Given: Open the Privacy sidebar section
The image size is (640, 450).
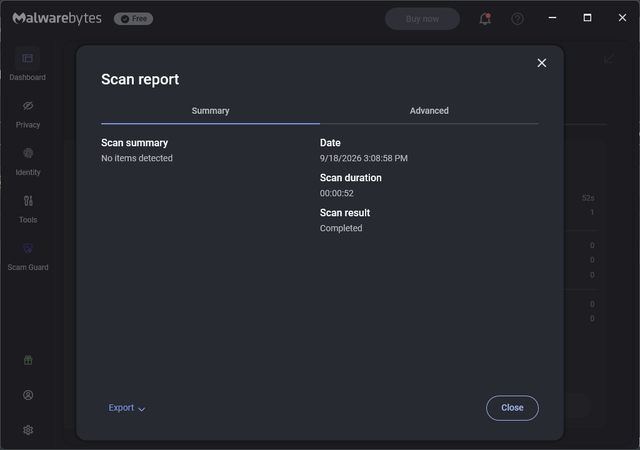Looking at the screenshot, I should coord(28,114).
